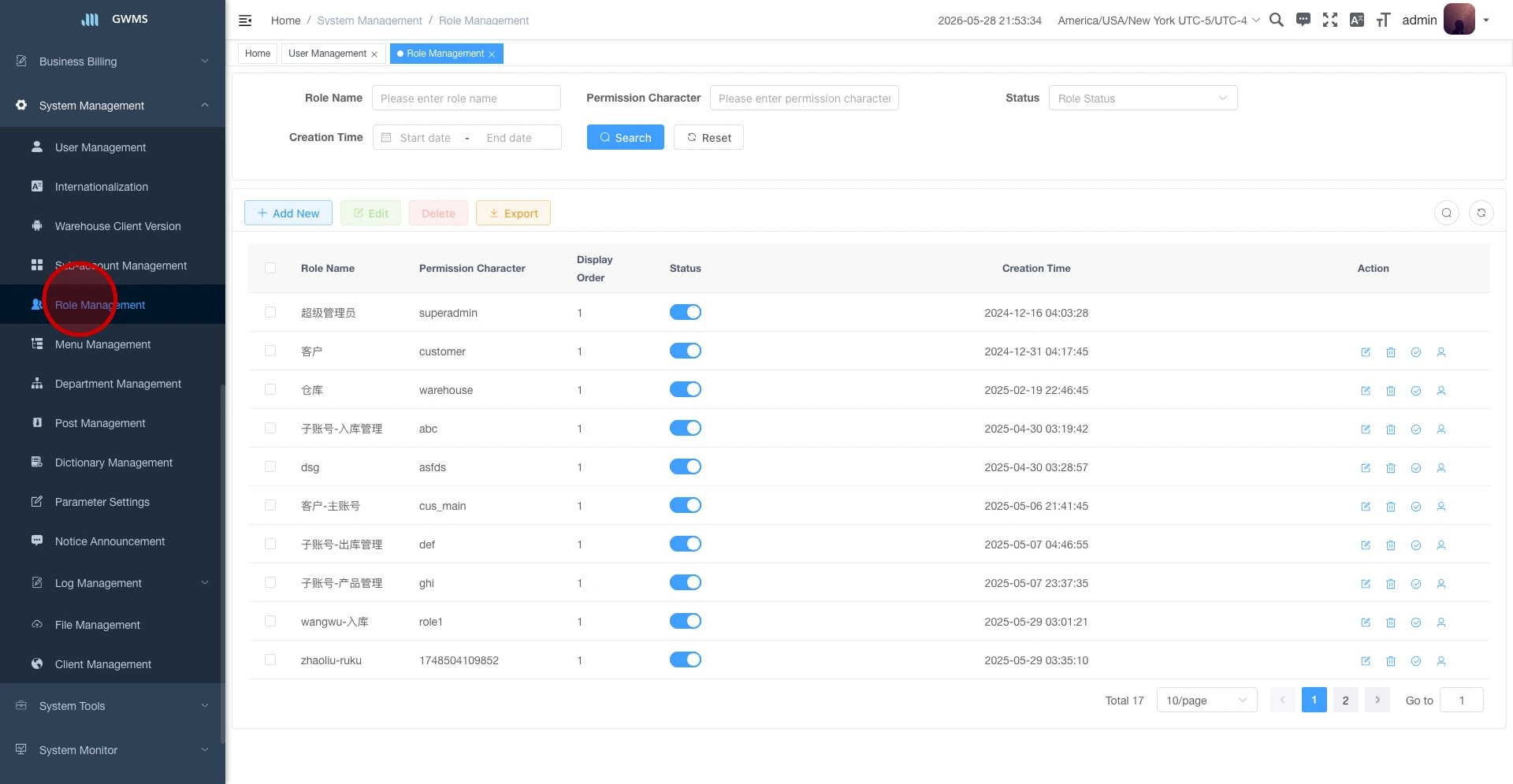Toggle status switch for role1
This screenshot has height=784, width=1513.
(686, 621)
